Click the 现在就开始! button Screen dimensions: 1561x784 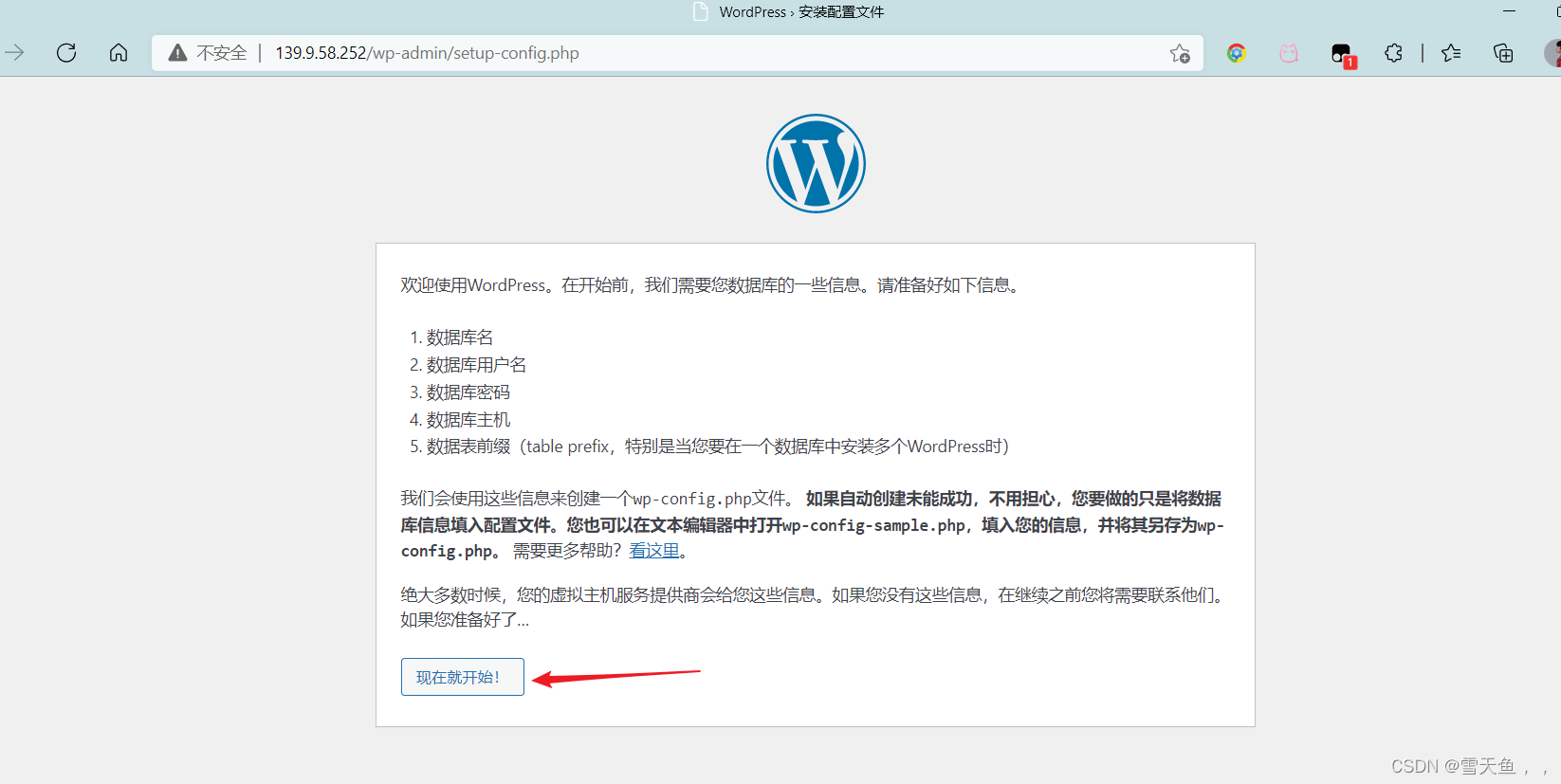[462, 677]
